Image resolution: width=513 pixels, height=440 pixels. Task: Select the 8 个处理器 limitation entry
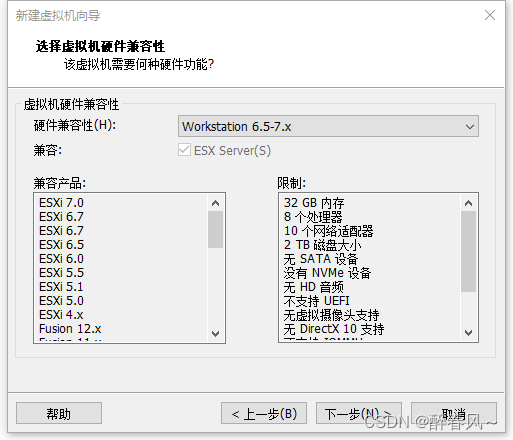pyautogui.click(x=313, y=217)
